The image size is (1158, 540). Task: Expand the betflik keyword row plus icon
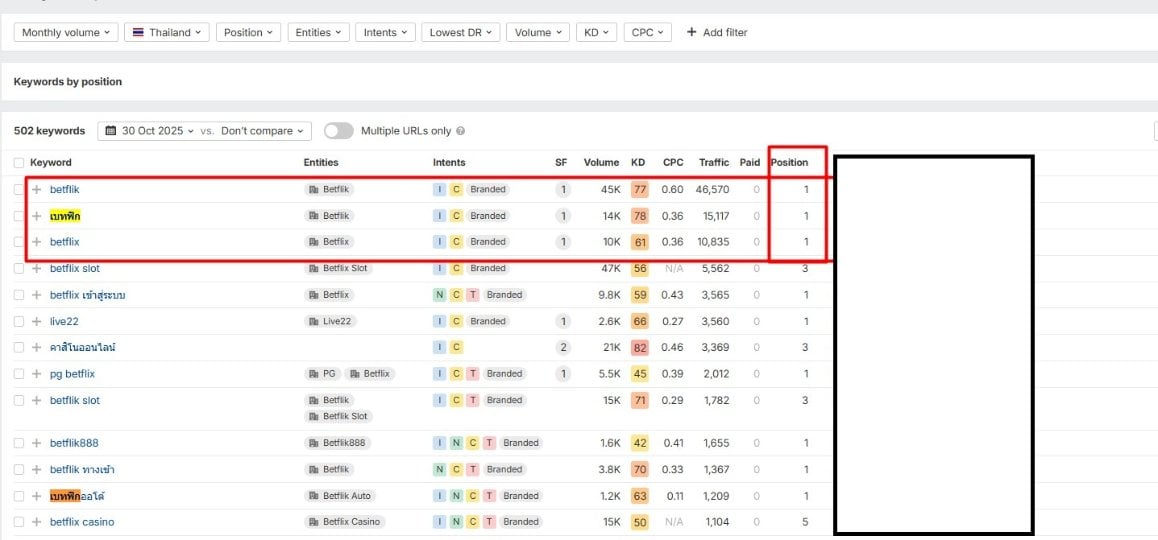click(x=37, y=190)
